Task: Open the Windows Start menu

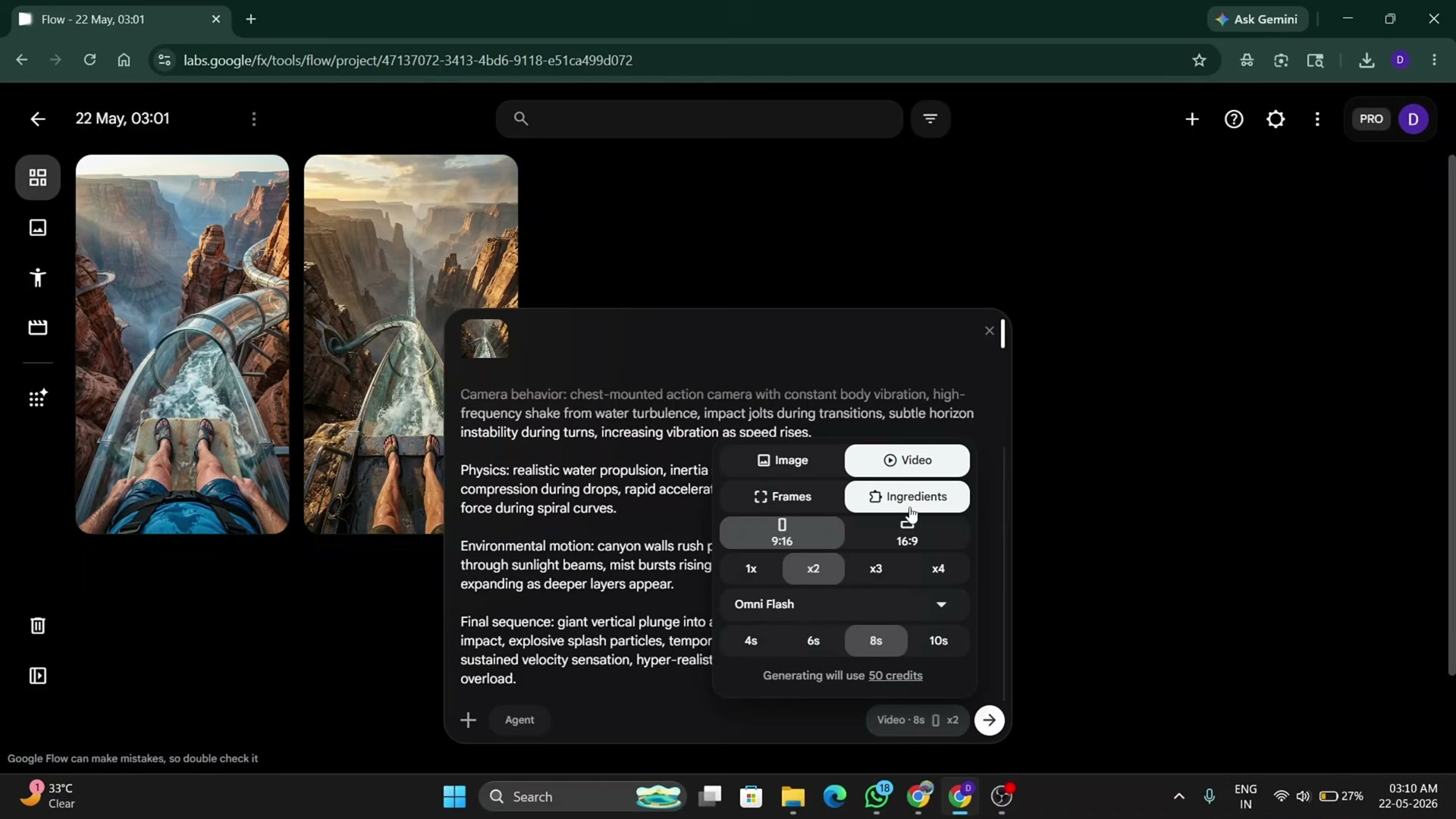Action: click(x=455, y=796)
